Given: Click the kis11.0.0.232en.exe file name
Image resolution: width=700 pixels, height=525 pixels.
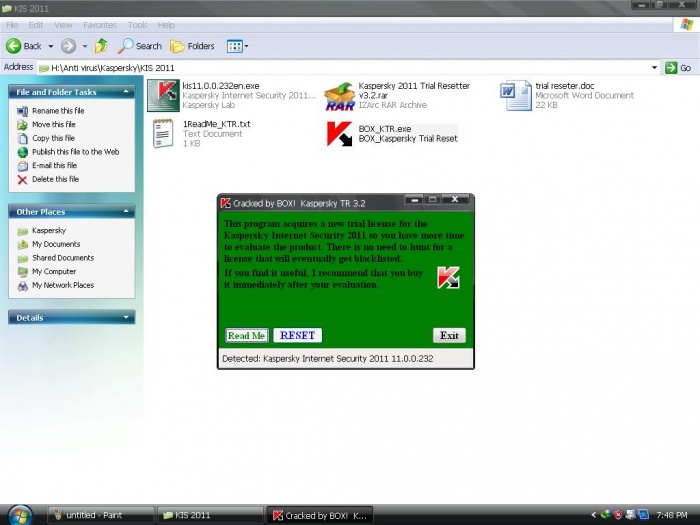Looking at the screenshot, I should [221, 86].
